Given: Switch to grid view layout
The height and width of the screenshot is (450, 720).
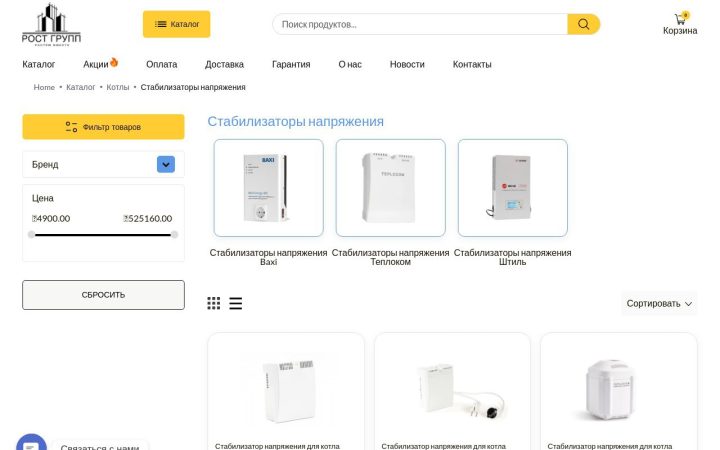Looking at the screenshot, I should pyautogui.click(x=214, y=303).
